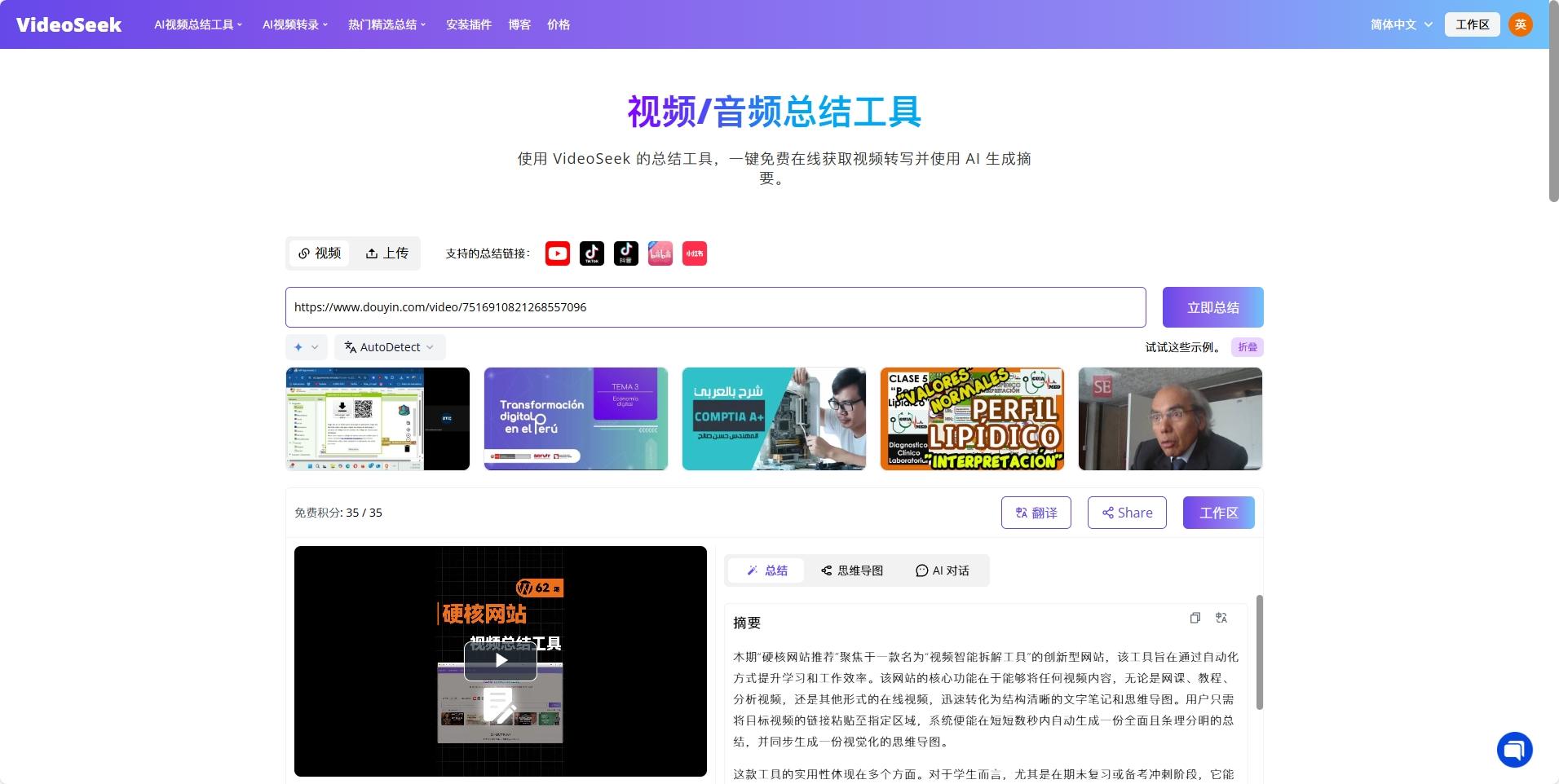This screenshot has height=784, width=1559.
Task: Click the 立即总结 button
Action: (x=1212, y=307)
